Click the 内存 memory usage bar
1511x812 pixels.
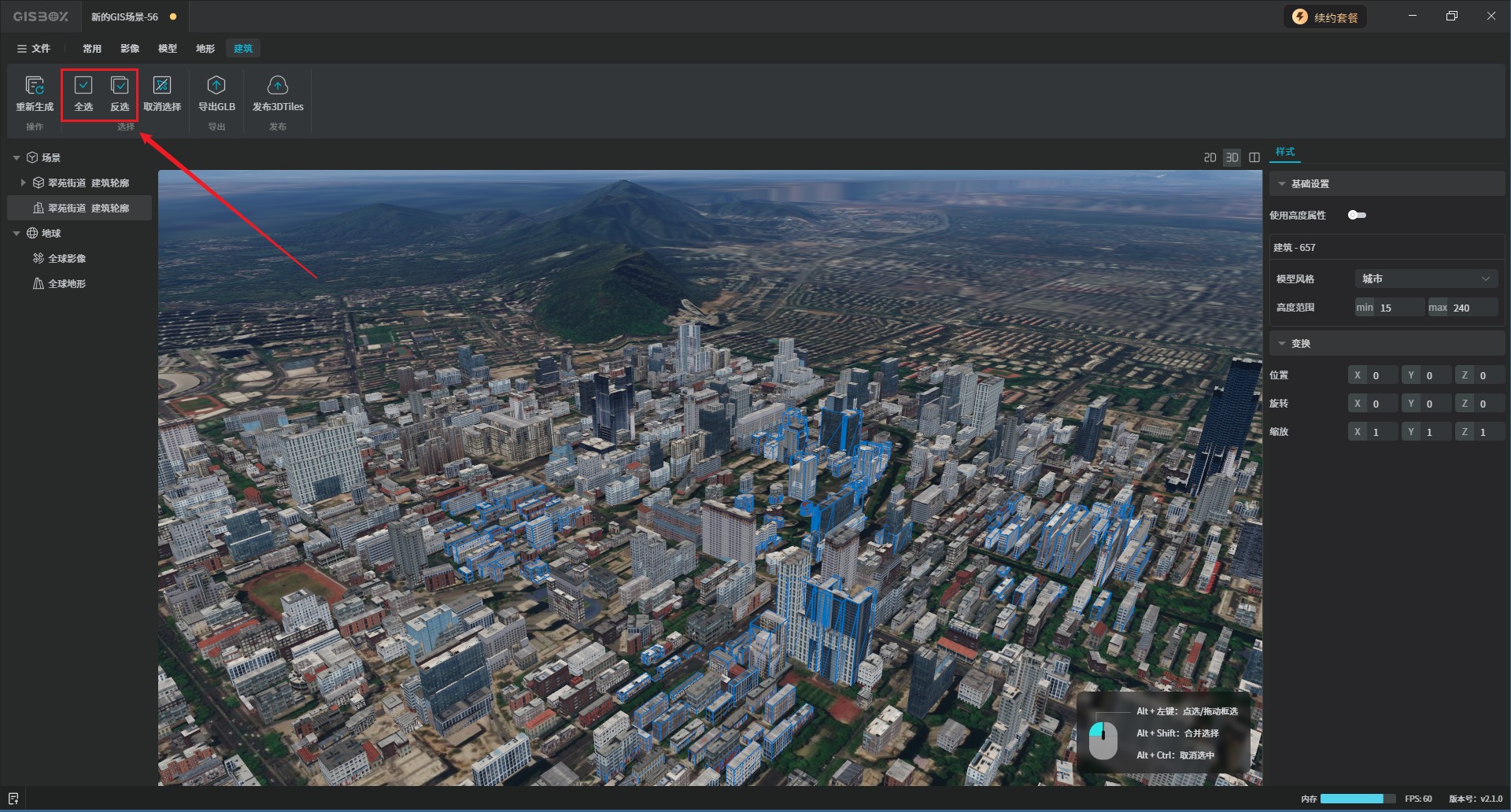pyautogui.click(x=1357, y=799)
